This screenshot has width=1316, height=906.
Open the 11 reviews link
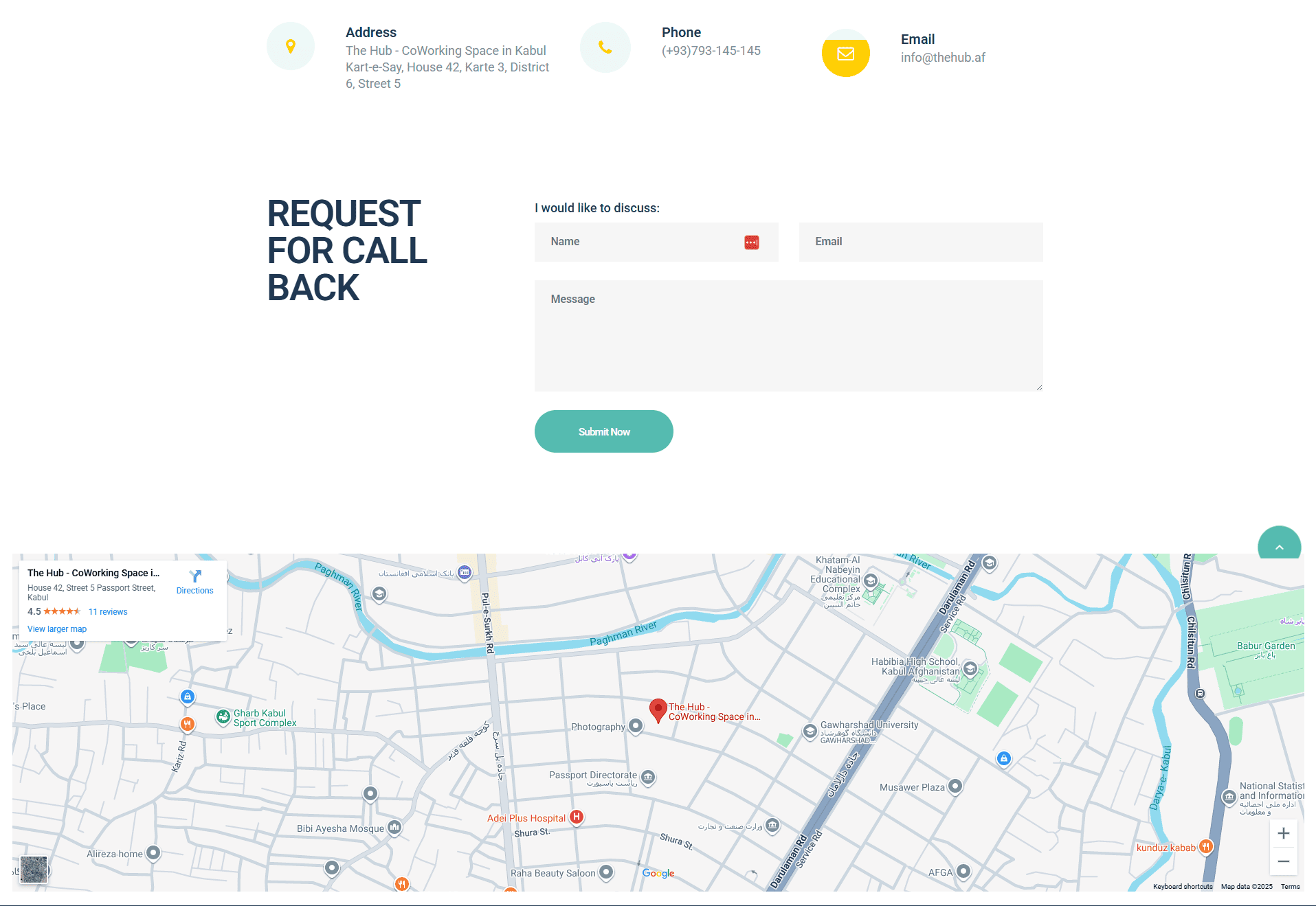(108, 612)
